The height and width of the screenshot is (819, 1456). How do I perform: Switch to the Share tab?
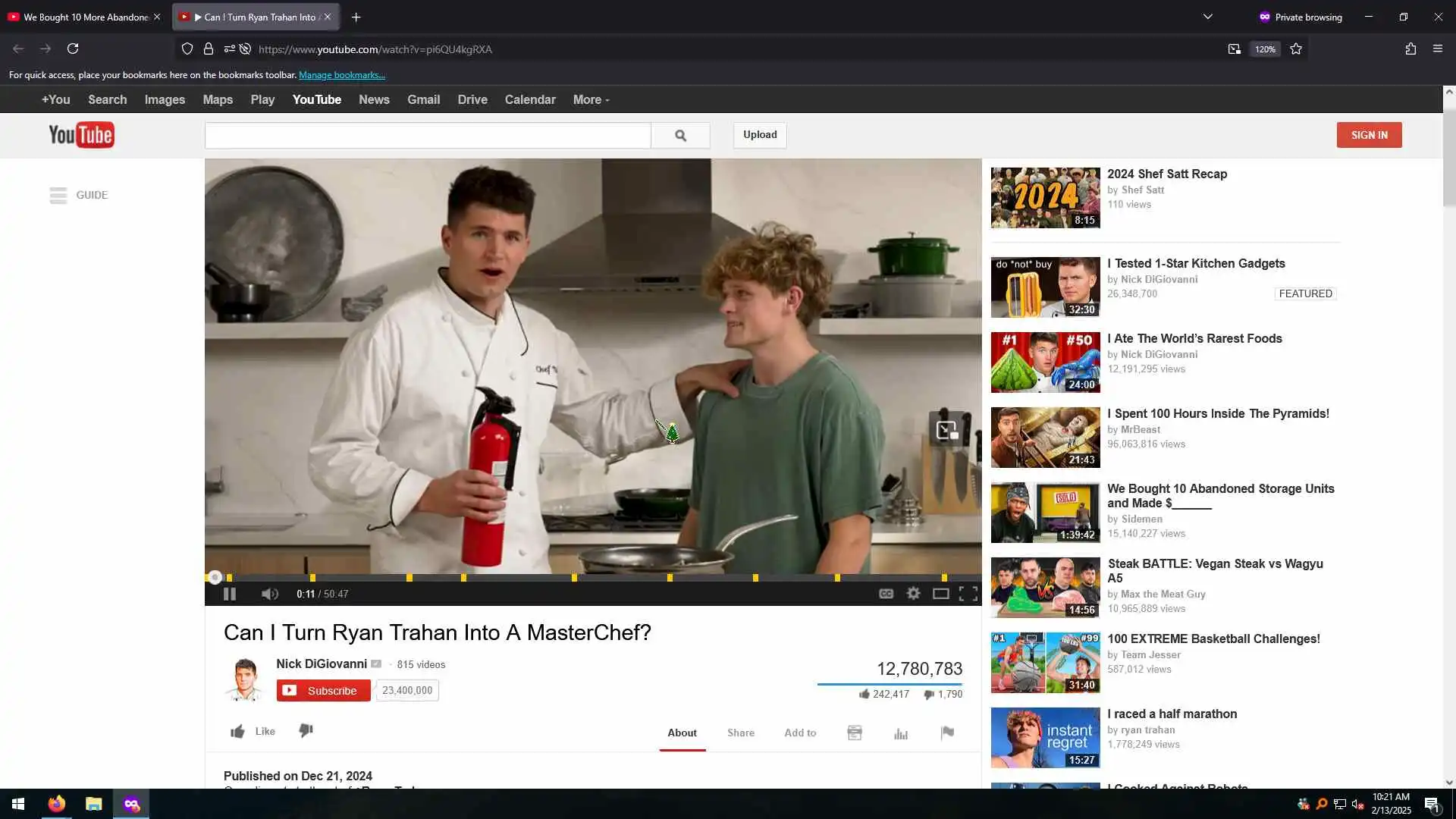click(740, 733)
